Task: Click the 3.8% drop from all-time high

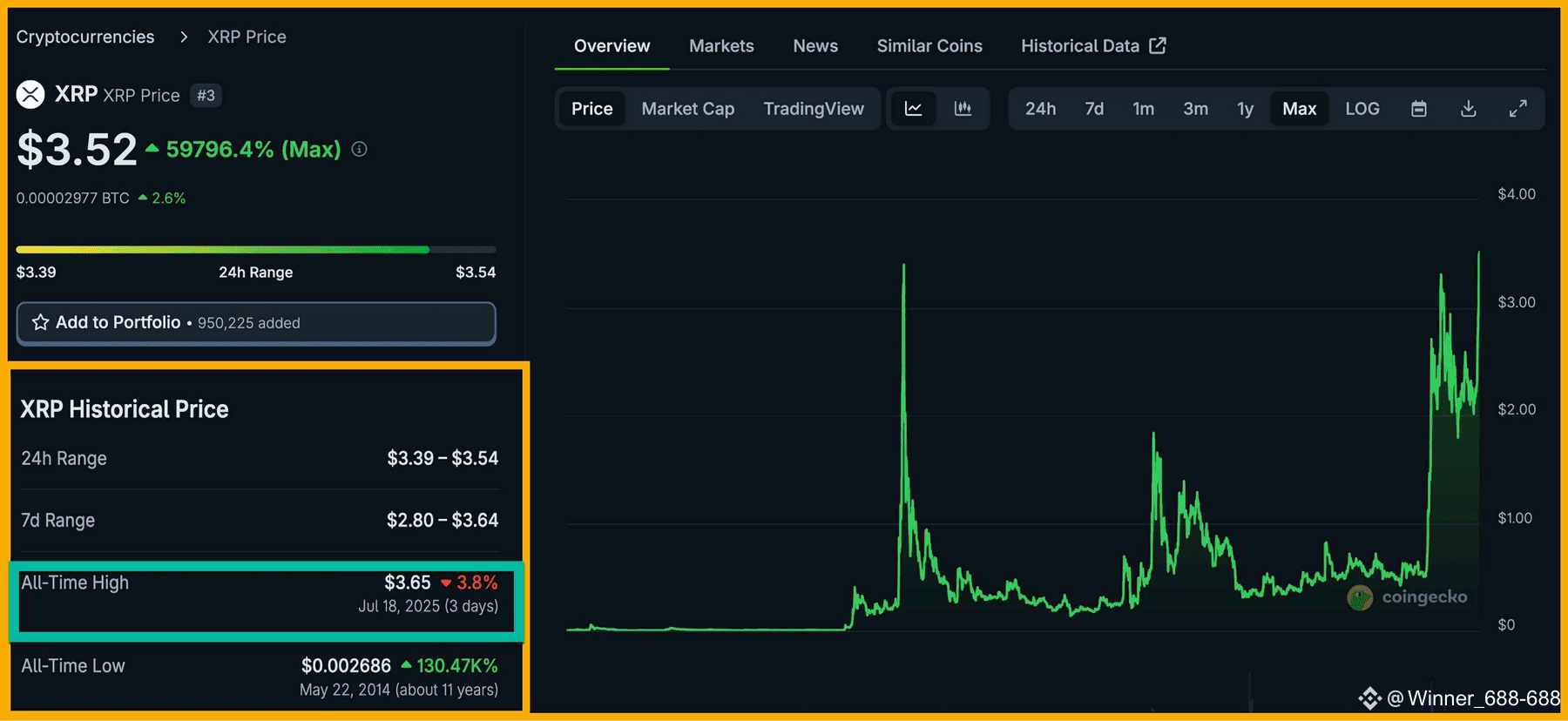Action: [x=477, y=583]
